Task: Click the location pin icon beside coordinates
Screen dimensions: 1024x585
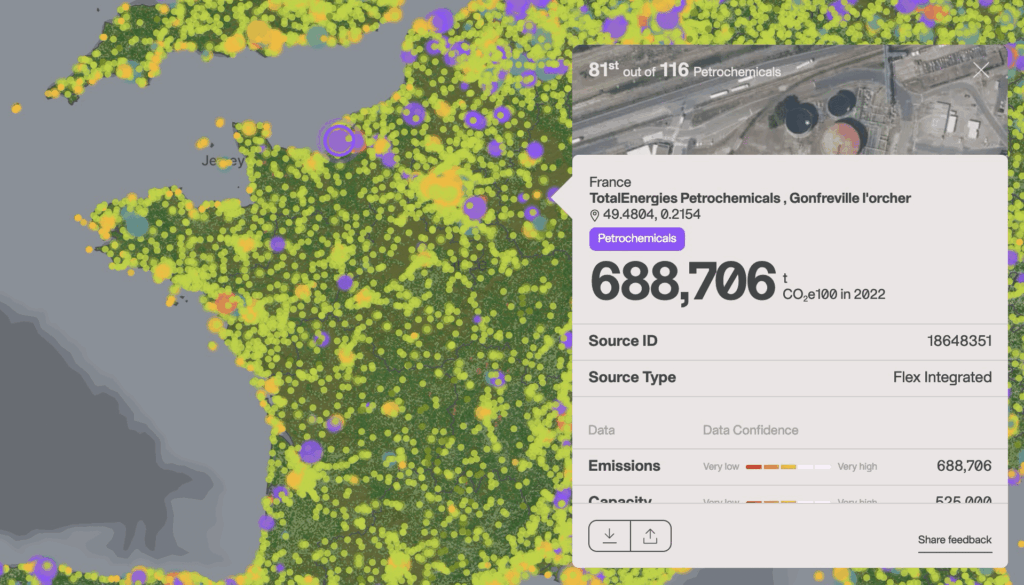Action: (x=594, y=215)
